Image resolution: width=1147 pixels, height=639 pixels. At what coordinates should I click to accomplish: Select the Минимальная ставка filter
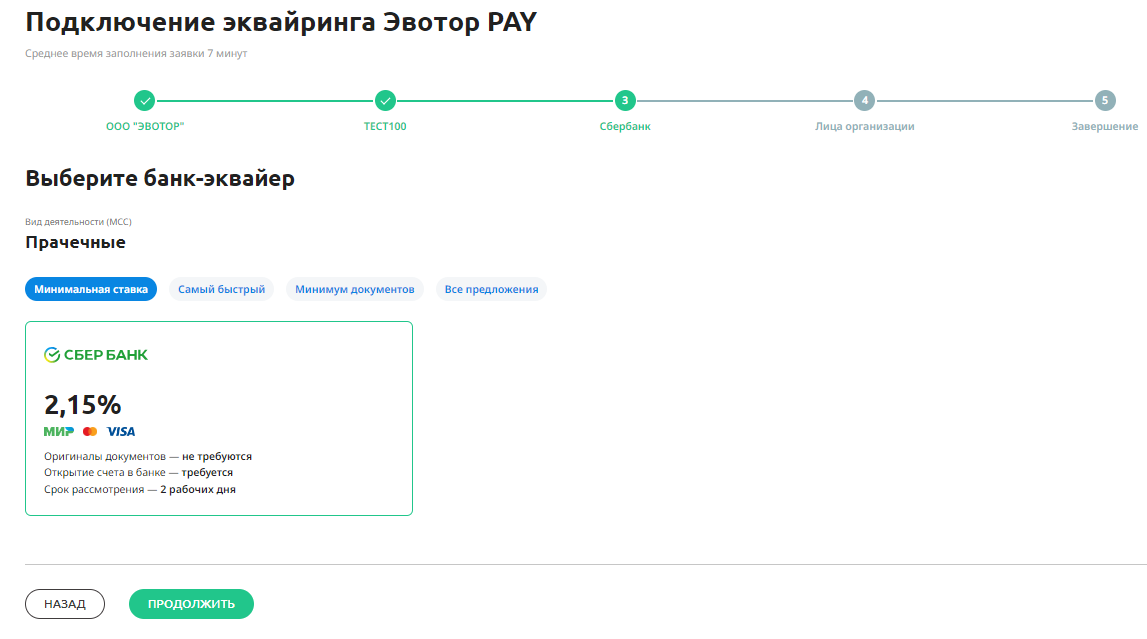(x=91, y=289)
